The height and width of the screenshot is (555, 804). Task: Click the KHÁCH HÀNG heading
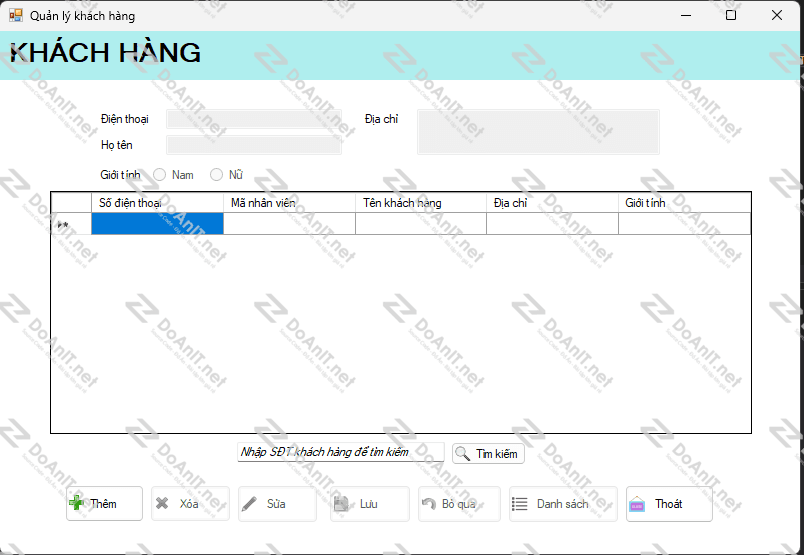[105, 53]
